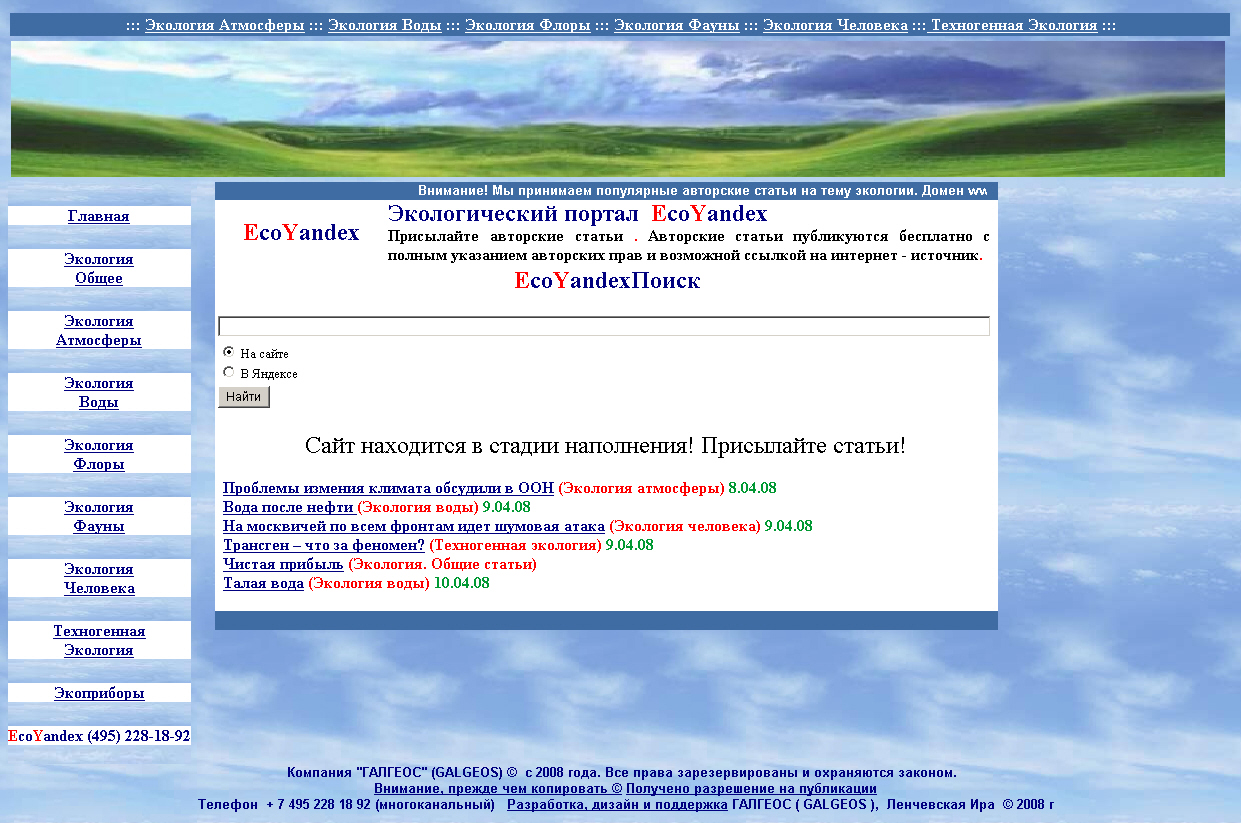Go to "Главная" in the sidebar
This screenshot has height=823, width=1241.
click(x=99, y=216)
